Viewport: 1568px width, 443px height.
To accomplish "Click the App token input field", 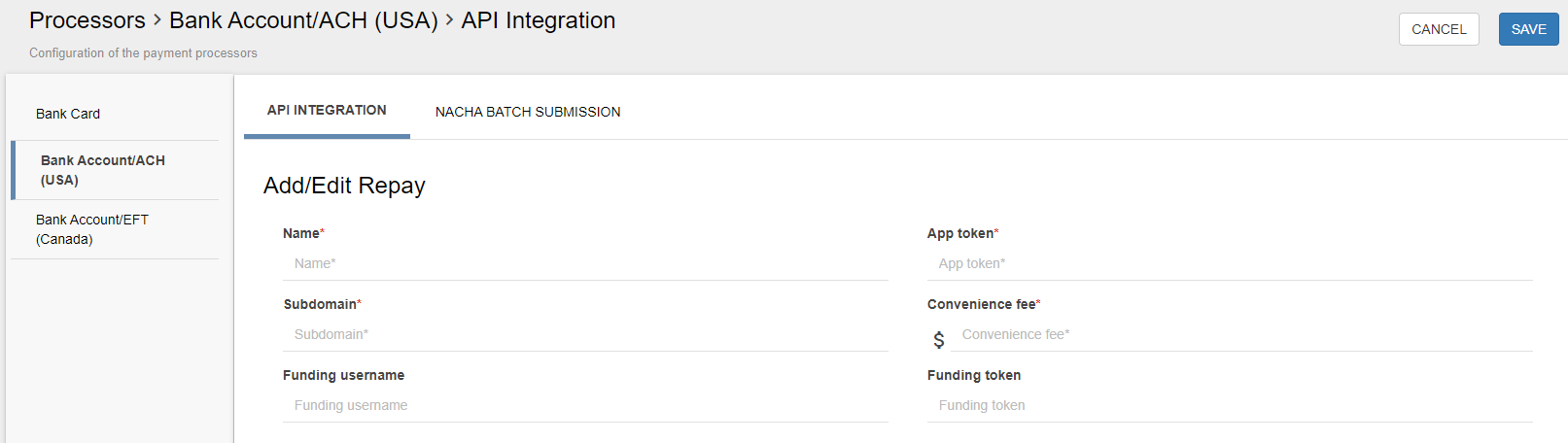I will tap(1230, 263).
